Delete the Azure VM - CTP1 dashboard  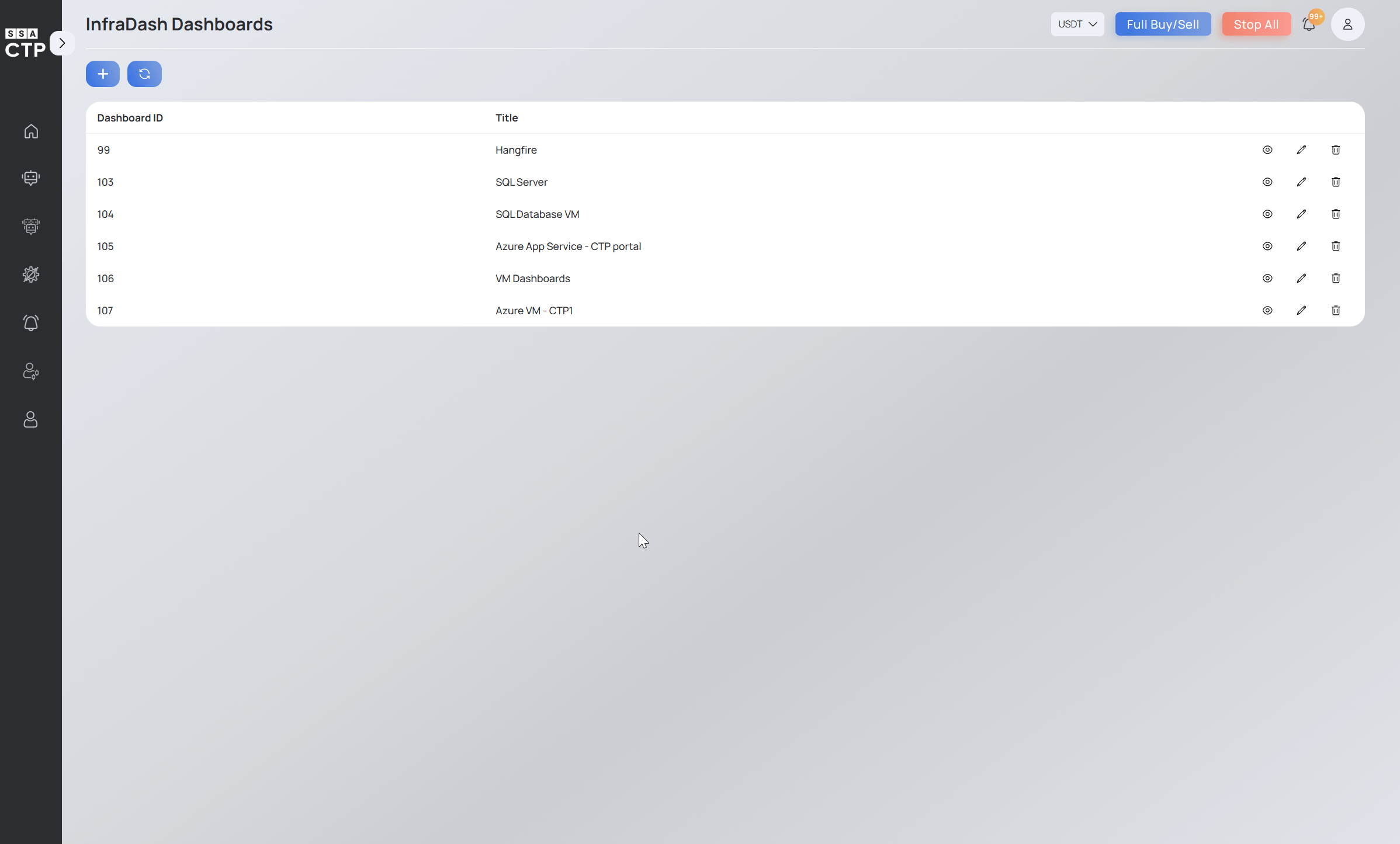(x=1336, y=311)
